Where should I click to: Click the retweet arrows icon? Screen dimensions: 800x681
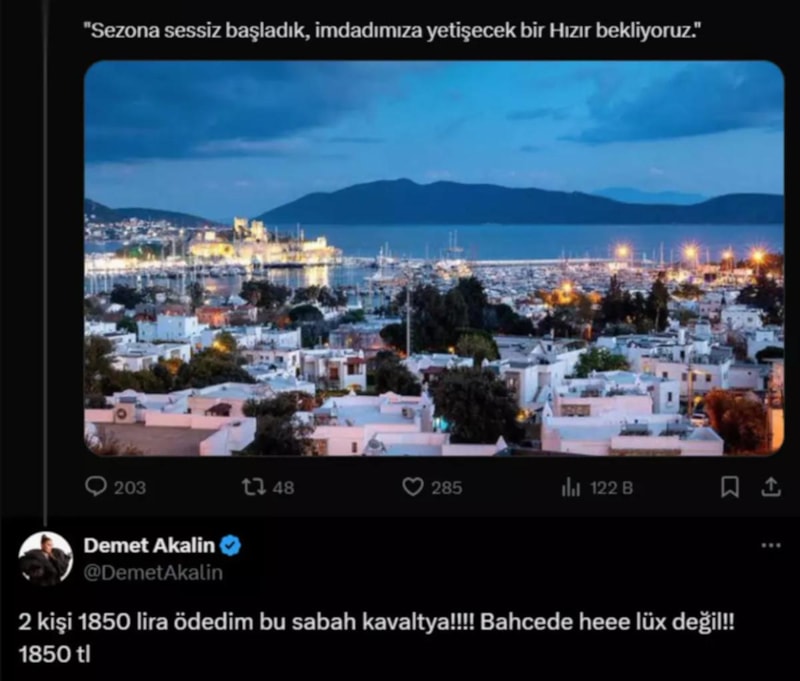[x=254, y=487]
